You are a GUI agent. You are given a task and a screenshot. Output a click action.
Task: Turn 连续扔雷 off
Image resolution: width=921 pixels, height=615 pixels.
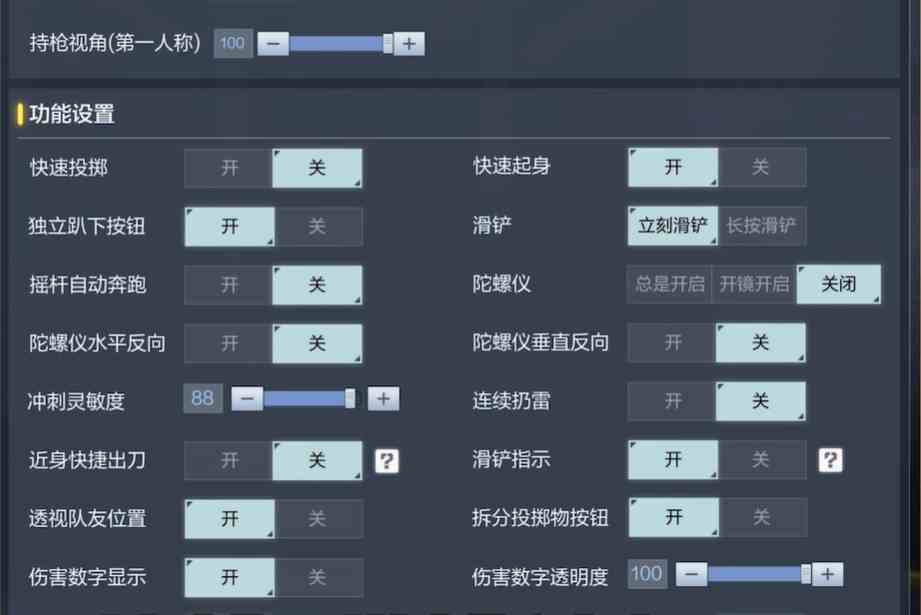pyautogui.click(x=761, y=401)
